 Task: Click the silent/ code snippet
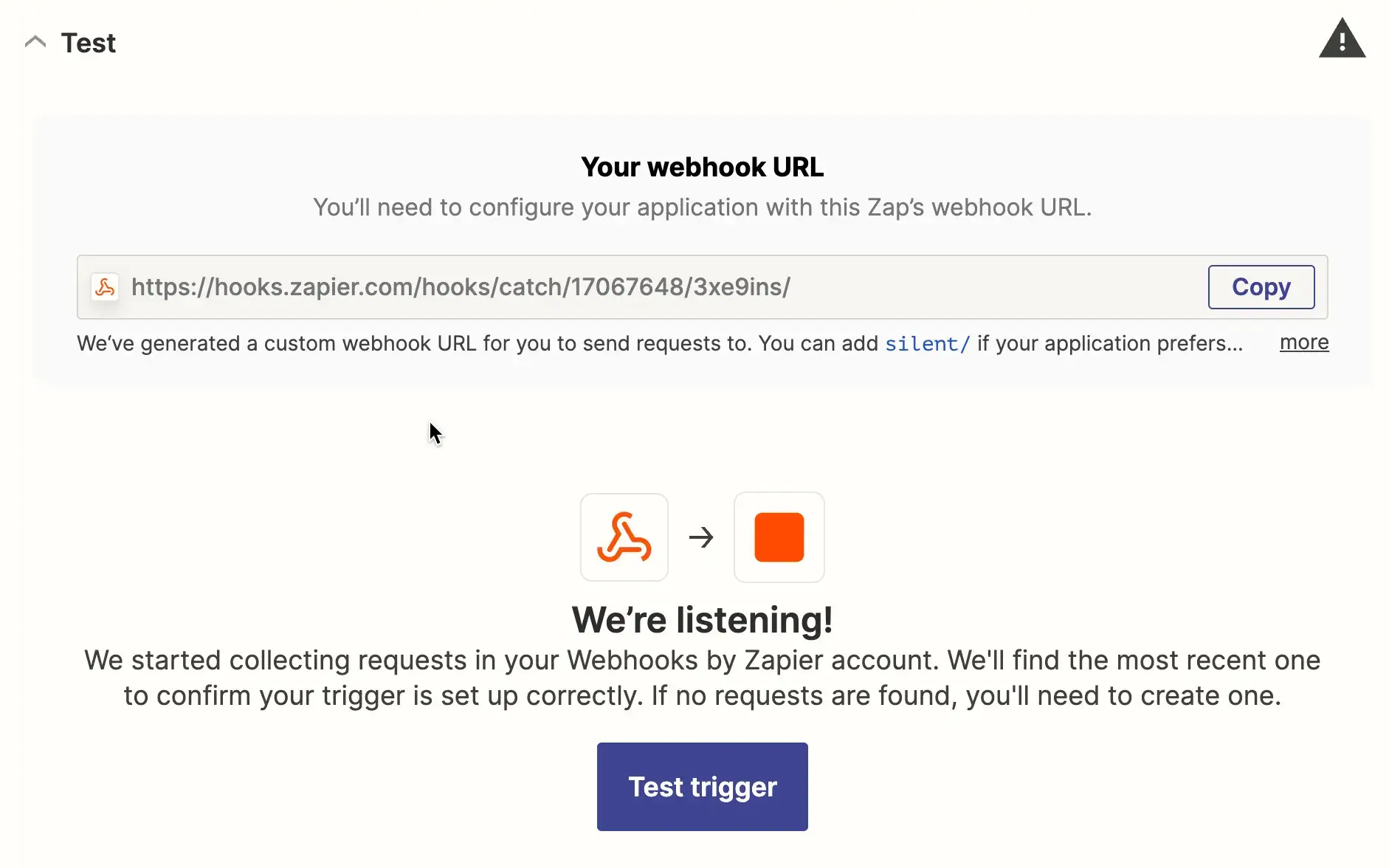click(927, 344)
